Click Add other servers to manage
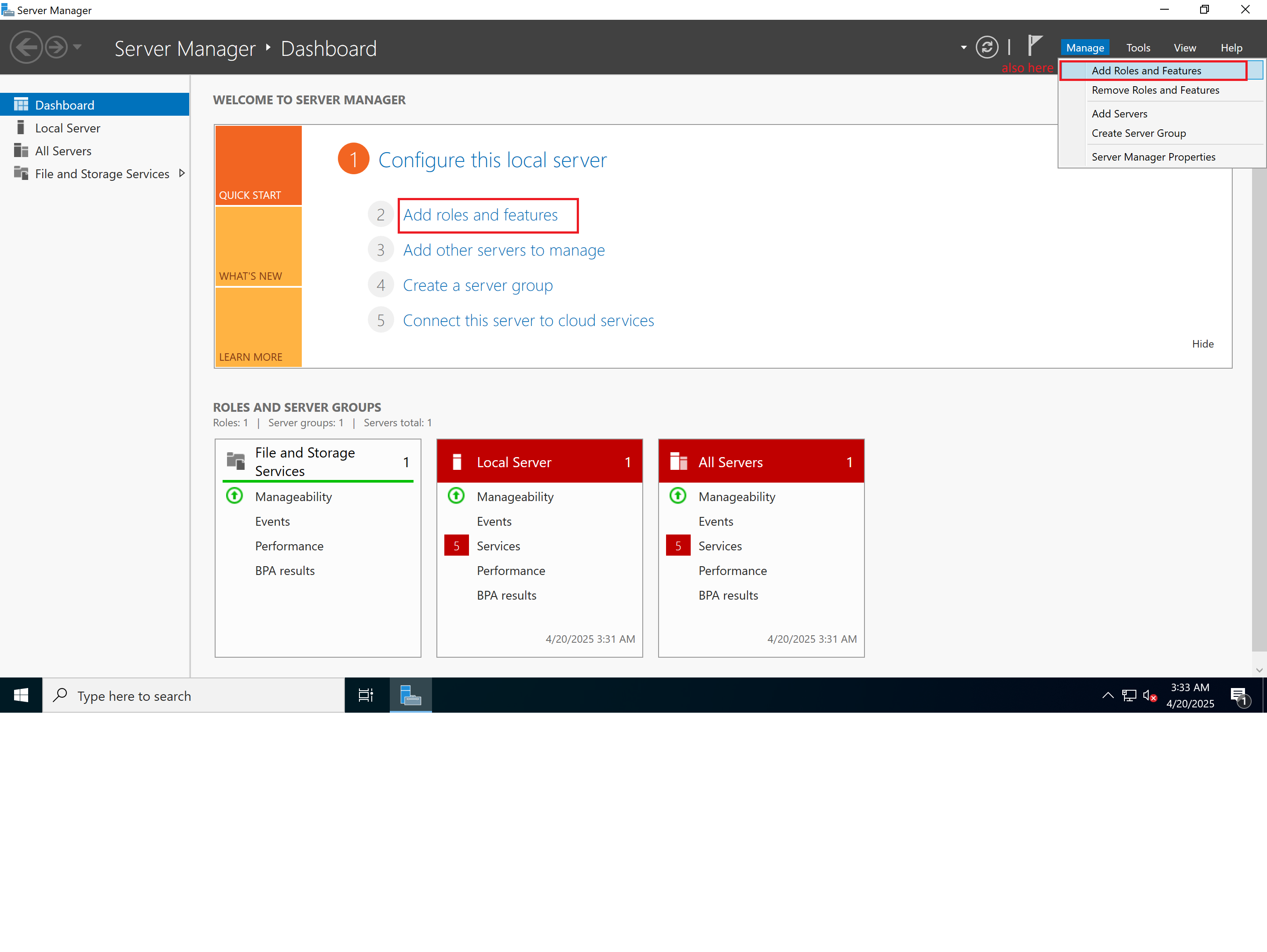 (x=503, y=250)
